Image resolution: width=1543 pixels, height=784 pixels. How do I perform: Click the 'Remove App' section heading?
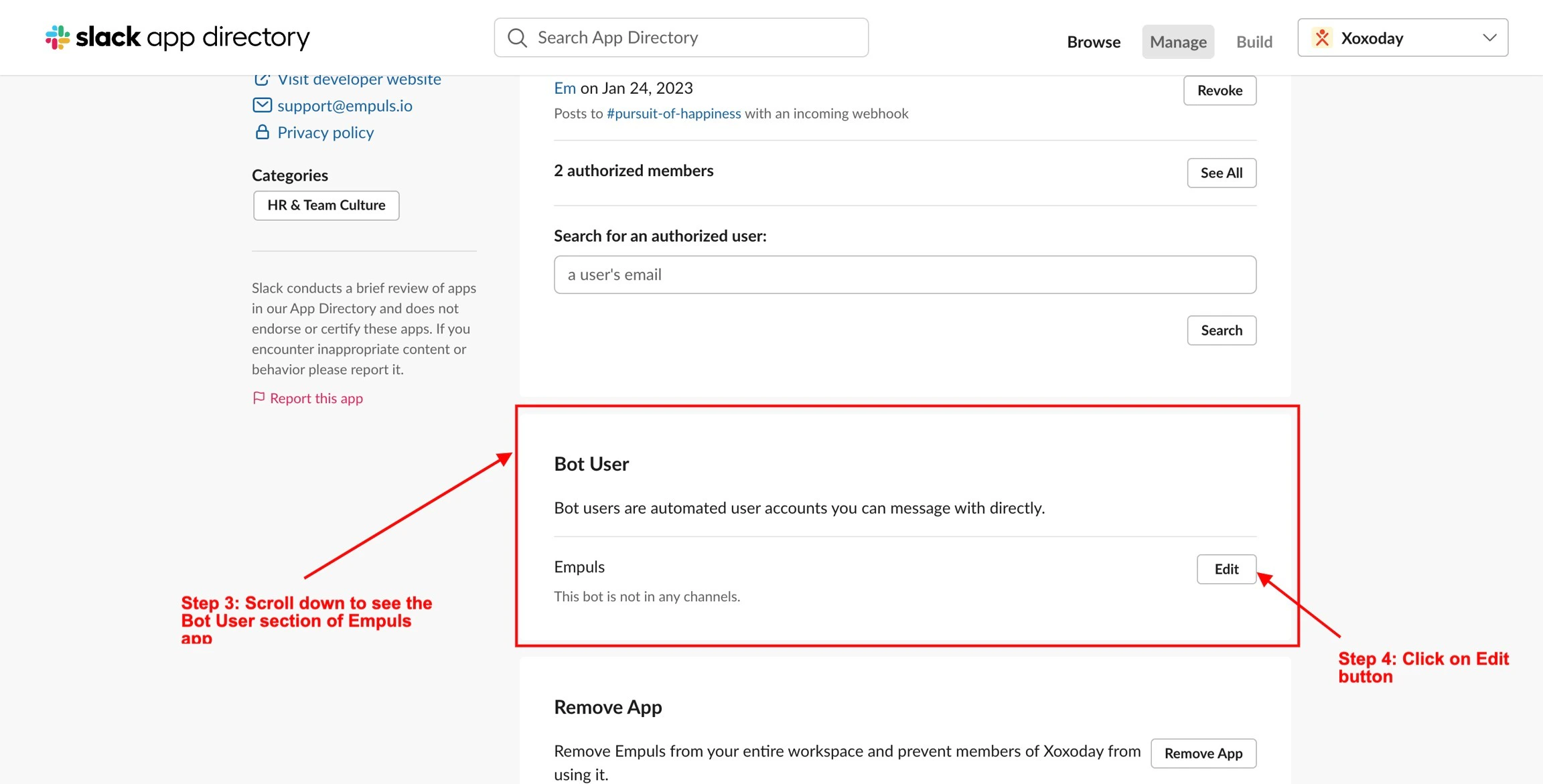click(608, 706)
